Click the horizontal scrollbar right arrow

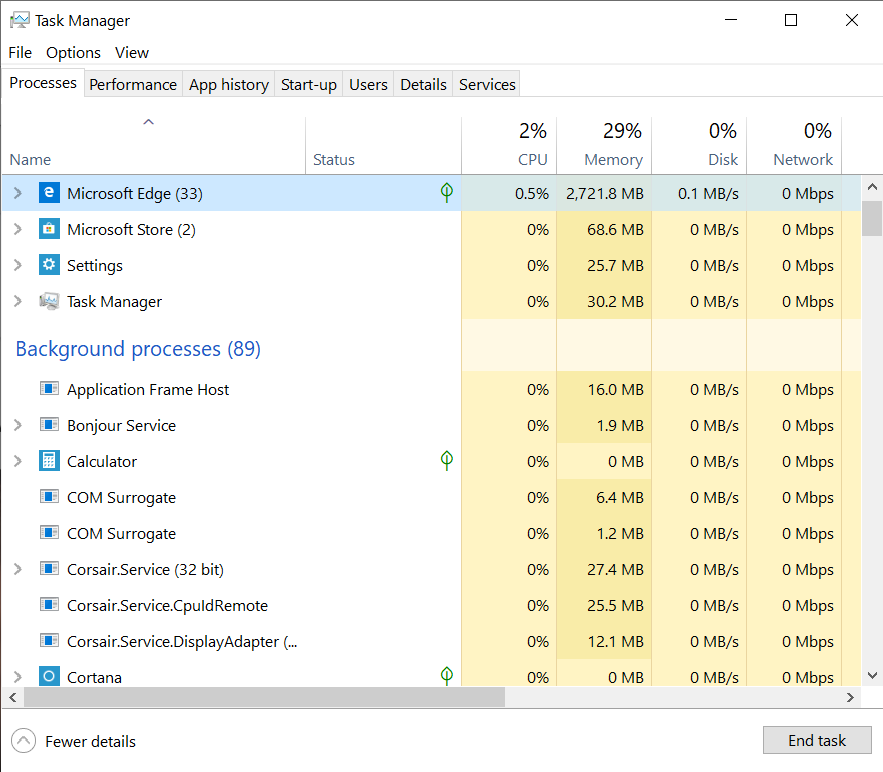click(850, 697)
